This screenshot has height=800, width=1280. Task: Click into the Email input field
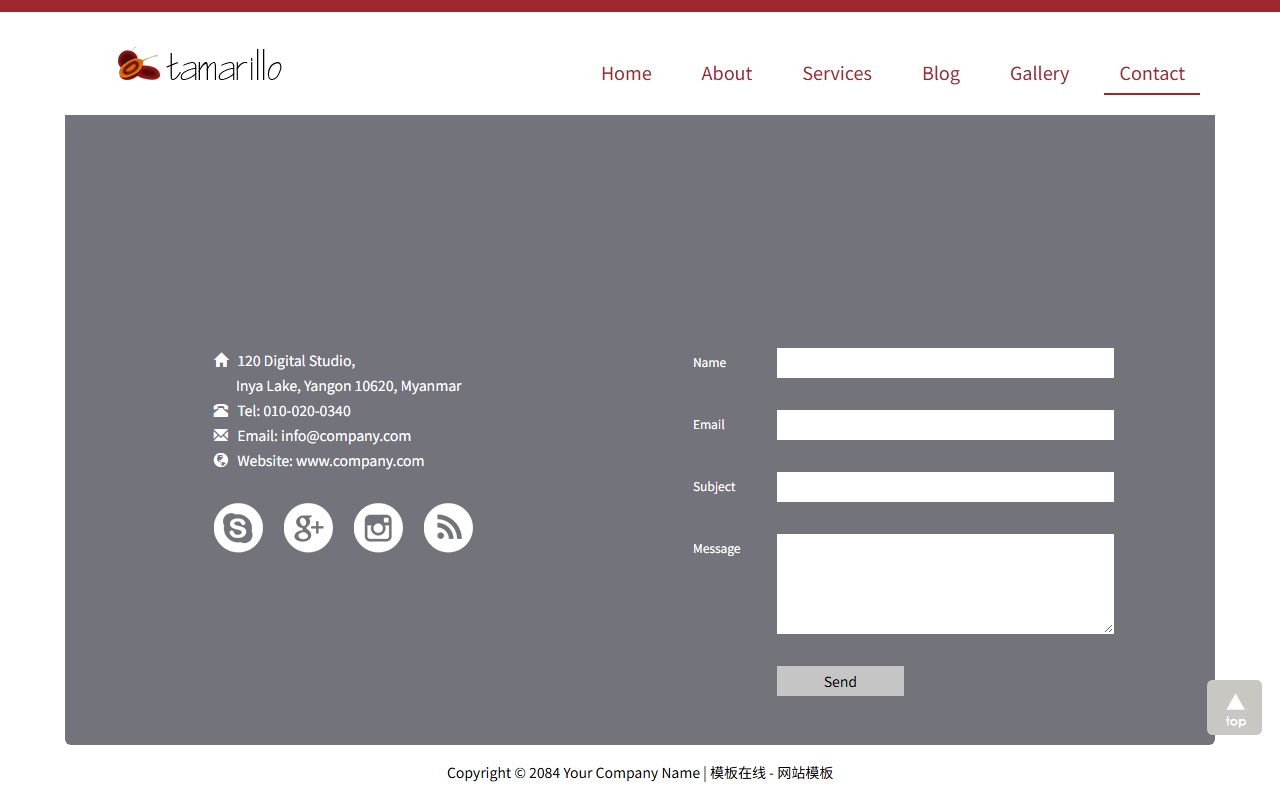tap(945, 425)
